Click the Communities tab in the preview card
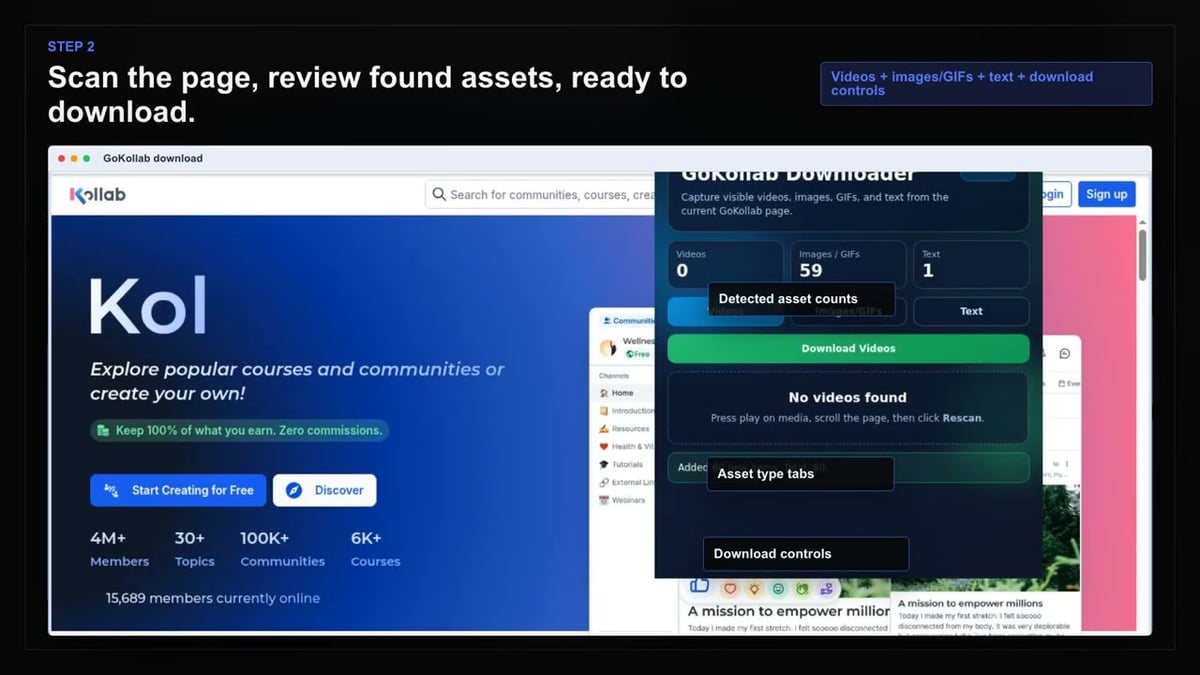Image resolution: width=1200 pixels, height=675 pixels. pos(628,321)
